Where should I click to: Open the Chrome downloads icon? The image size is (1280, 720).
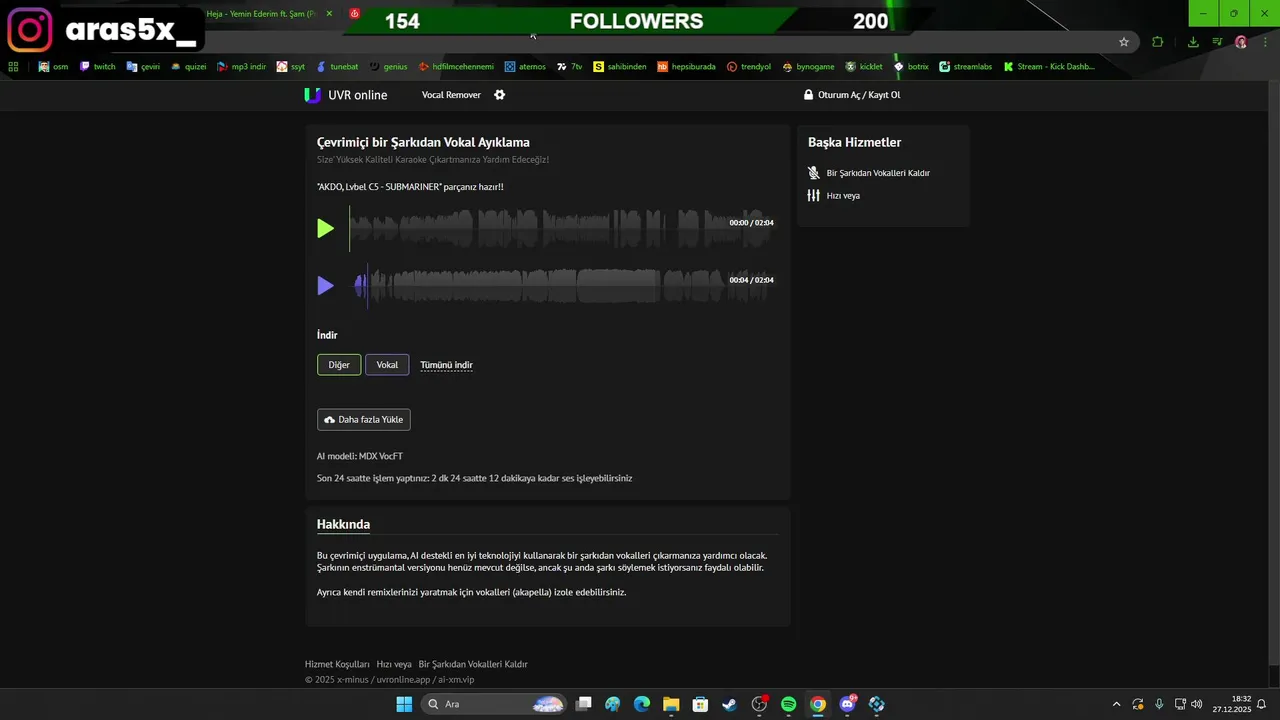(1193, 42)
